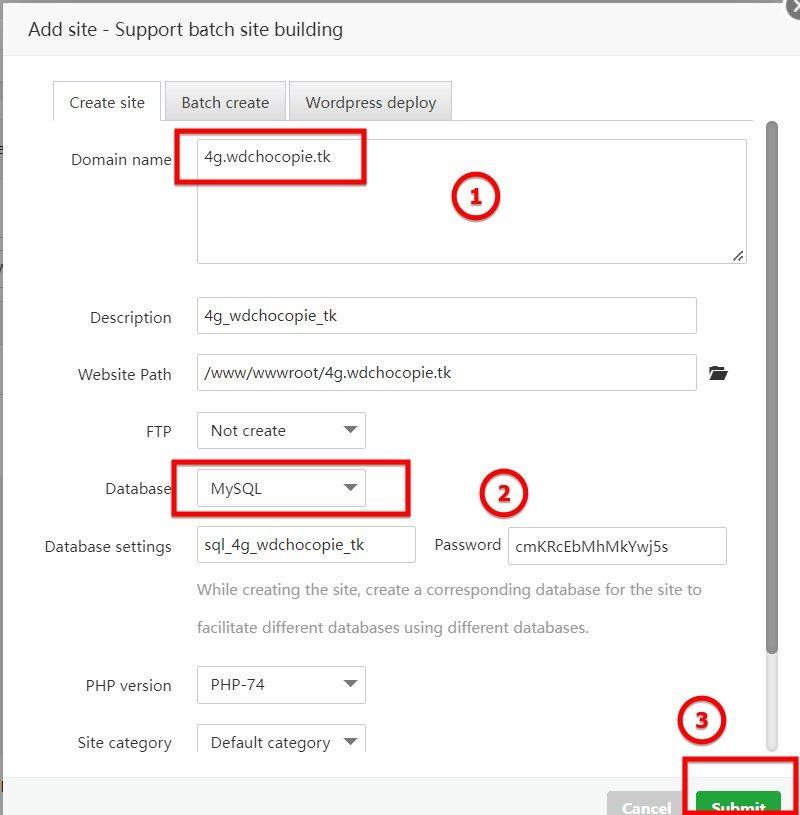Edit the Website Path field
Viewport: 800px width, 815px height.
[x=446, y=373]
